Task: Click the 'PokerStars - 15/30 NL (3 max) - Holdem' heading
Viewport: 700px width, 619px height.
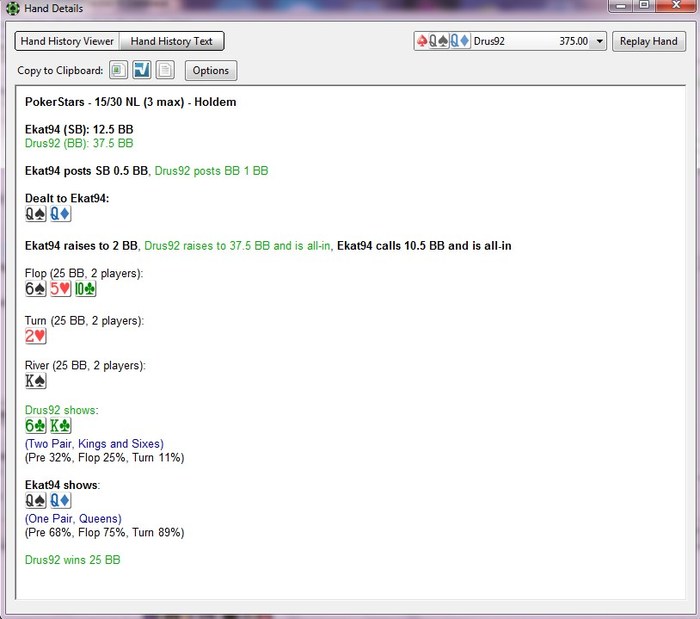Action: point(130,102)
